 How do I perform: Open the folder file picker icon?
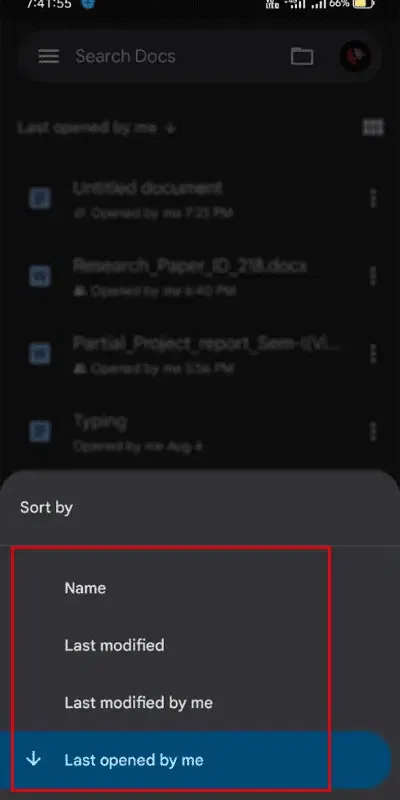click(302, 56)
